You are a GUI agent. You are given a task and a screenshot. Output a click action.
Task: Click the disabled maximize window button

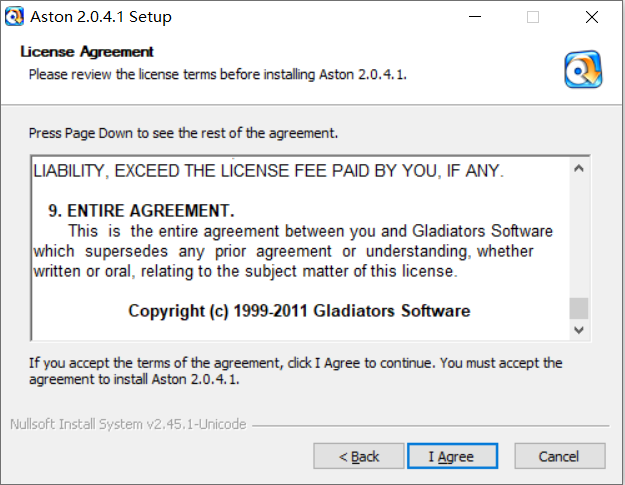click(x=533, y=17)
